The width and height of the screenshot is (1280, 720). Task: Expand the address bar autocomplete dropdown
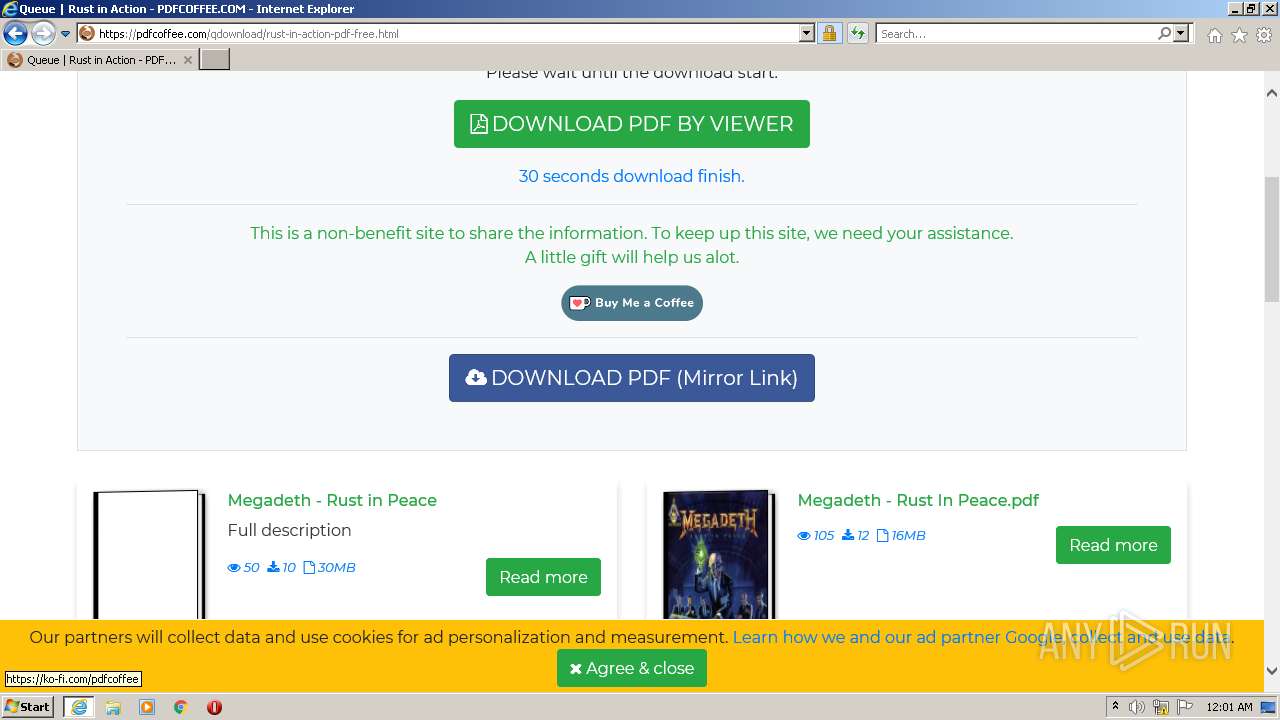(807, 33)
